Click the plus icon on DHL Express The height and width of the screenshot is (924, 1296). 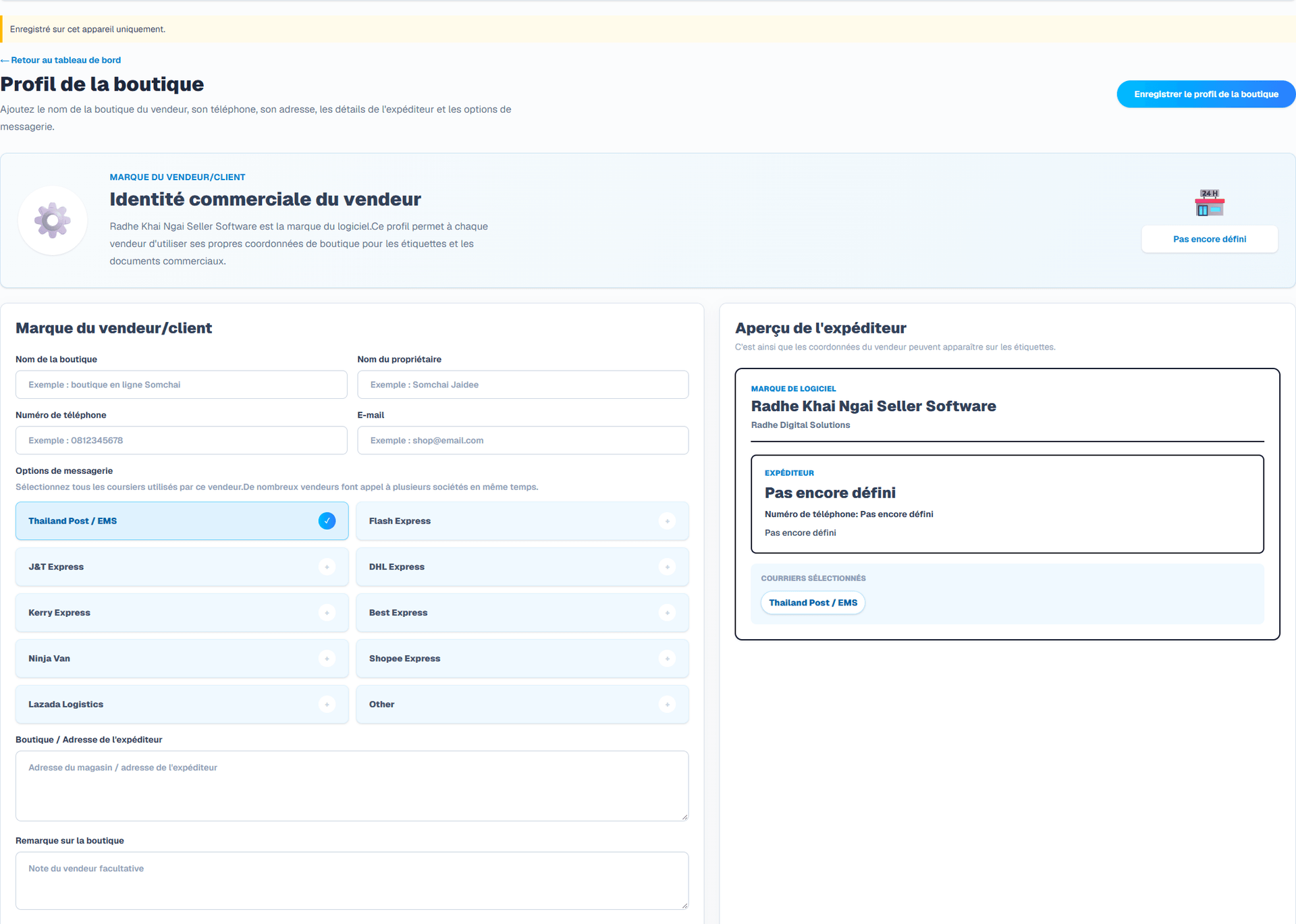[667, 567]
